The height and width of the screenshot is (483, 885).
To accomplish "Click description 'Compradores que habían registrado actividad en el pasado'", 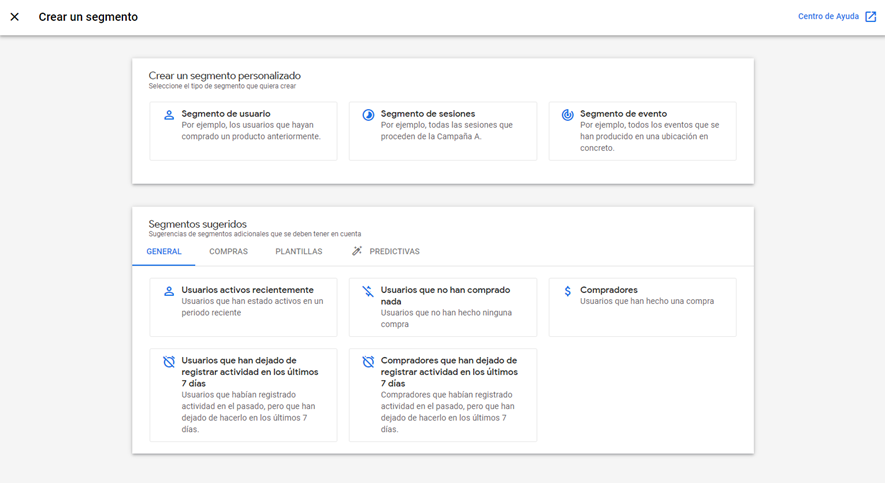I will 448,412.
